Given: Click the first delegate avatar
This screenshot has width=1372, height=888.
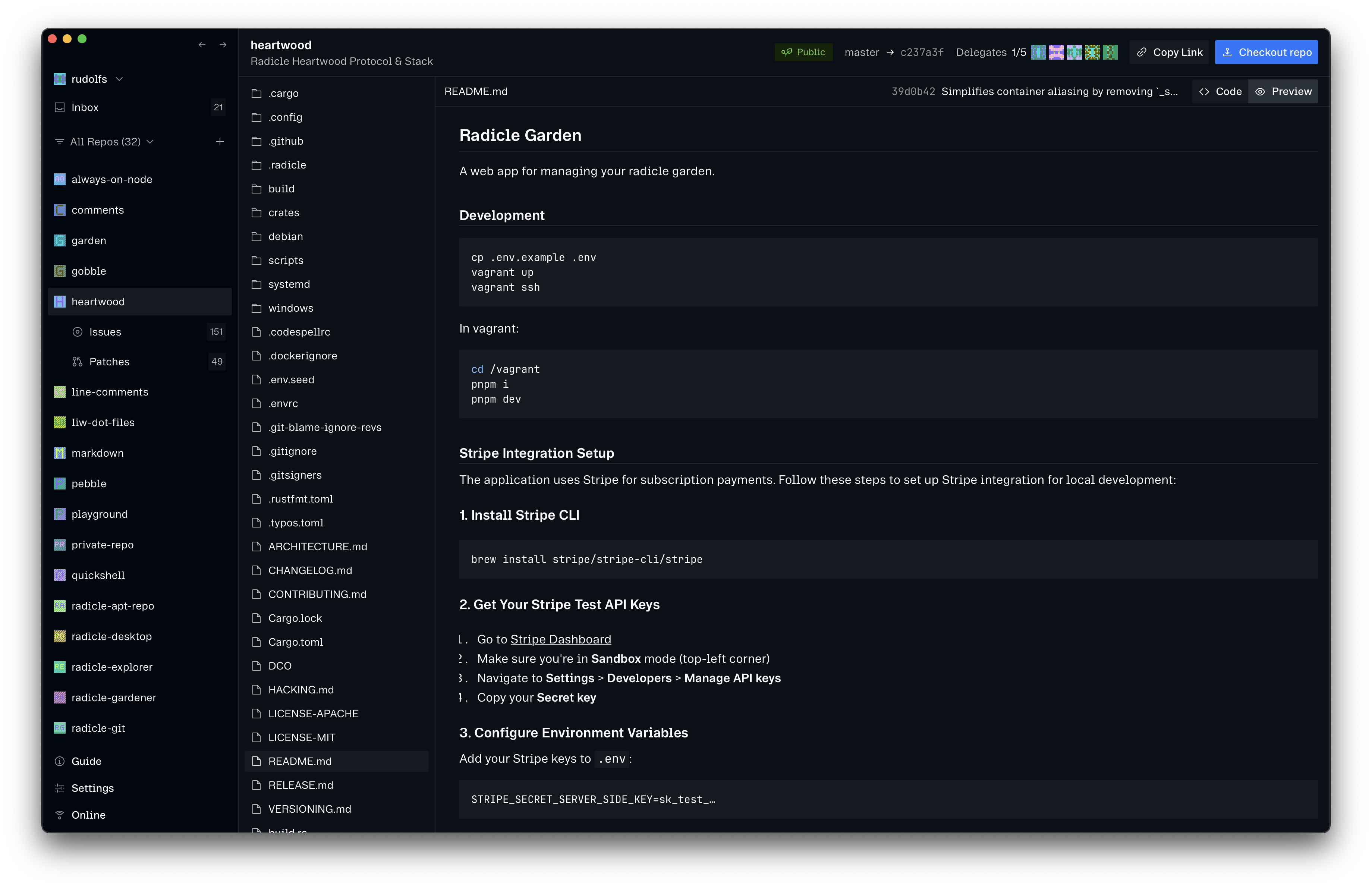Looking at the screenshot, I should pos(1038,53).
